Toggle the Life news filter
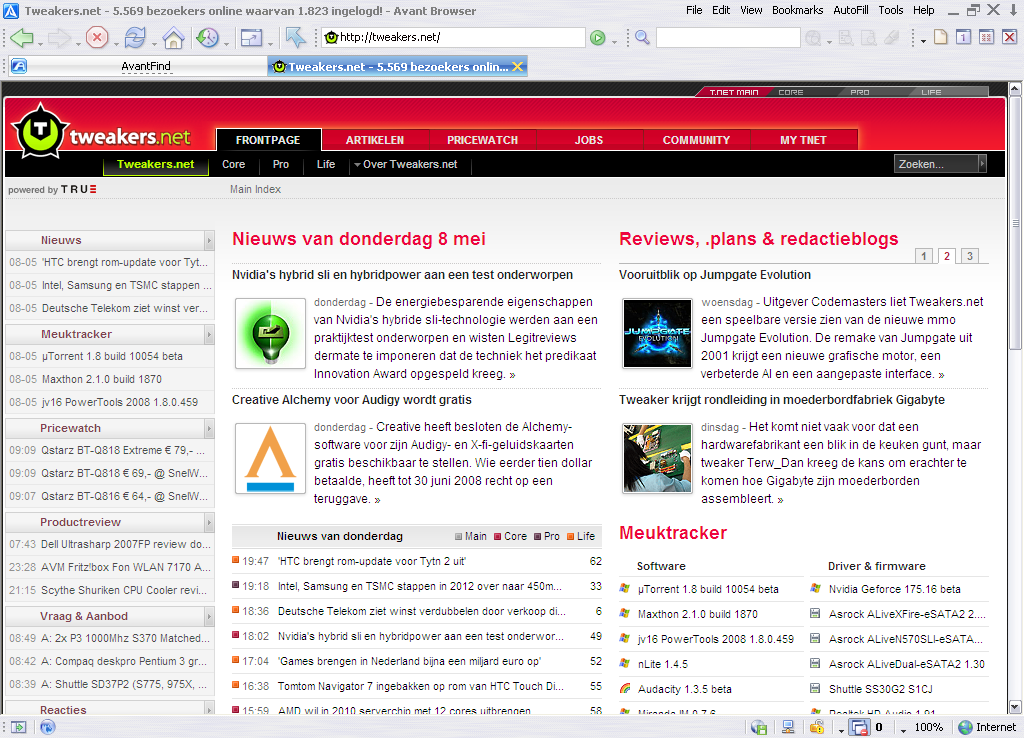 (581, 536)
